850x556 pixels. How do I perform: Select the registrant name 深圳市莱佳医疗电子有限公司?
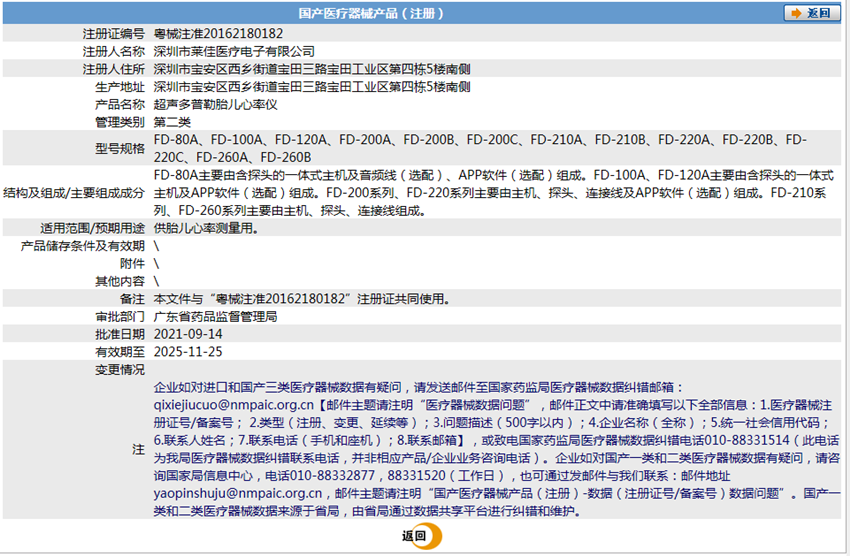[x=234, y=51]
